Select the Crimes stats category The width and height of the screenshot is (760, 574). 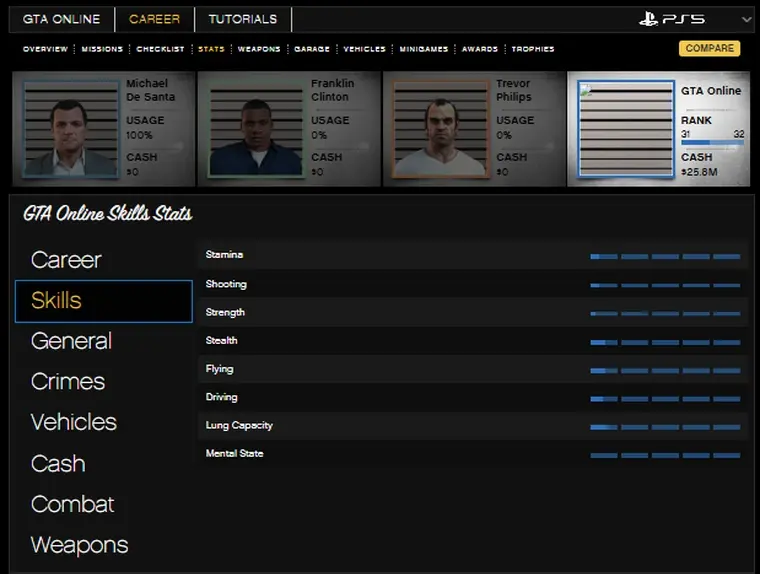click(x=68, y=382)
